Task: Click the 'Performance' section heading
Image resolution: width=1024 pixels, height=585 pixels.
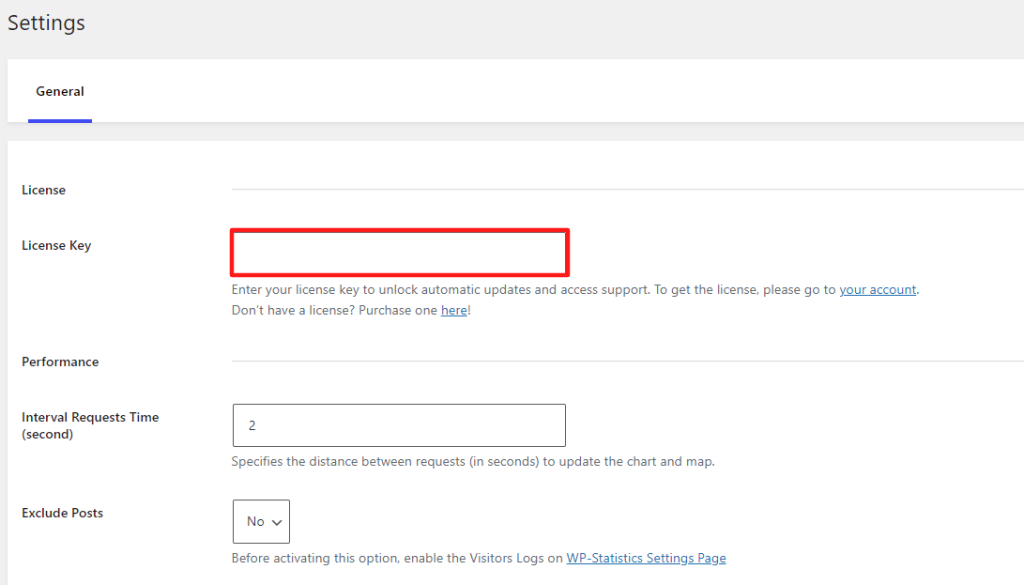Action: point(60,362)
